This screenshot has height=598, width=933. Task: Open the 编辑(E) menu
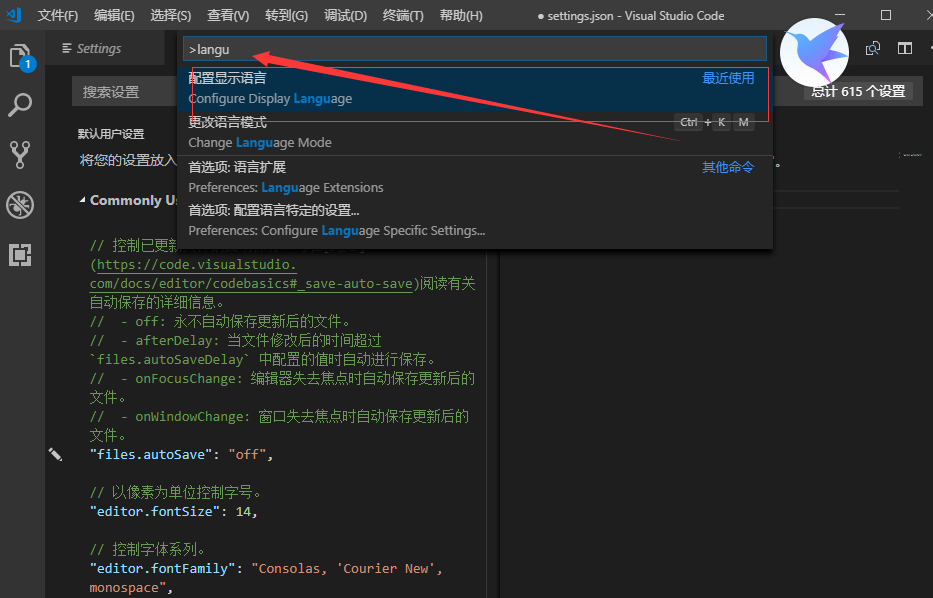pos(114,15)
